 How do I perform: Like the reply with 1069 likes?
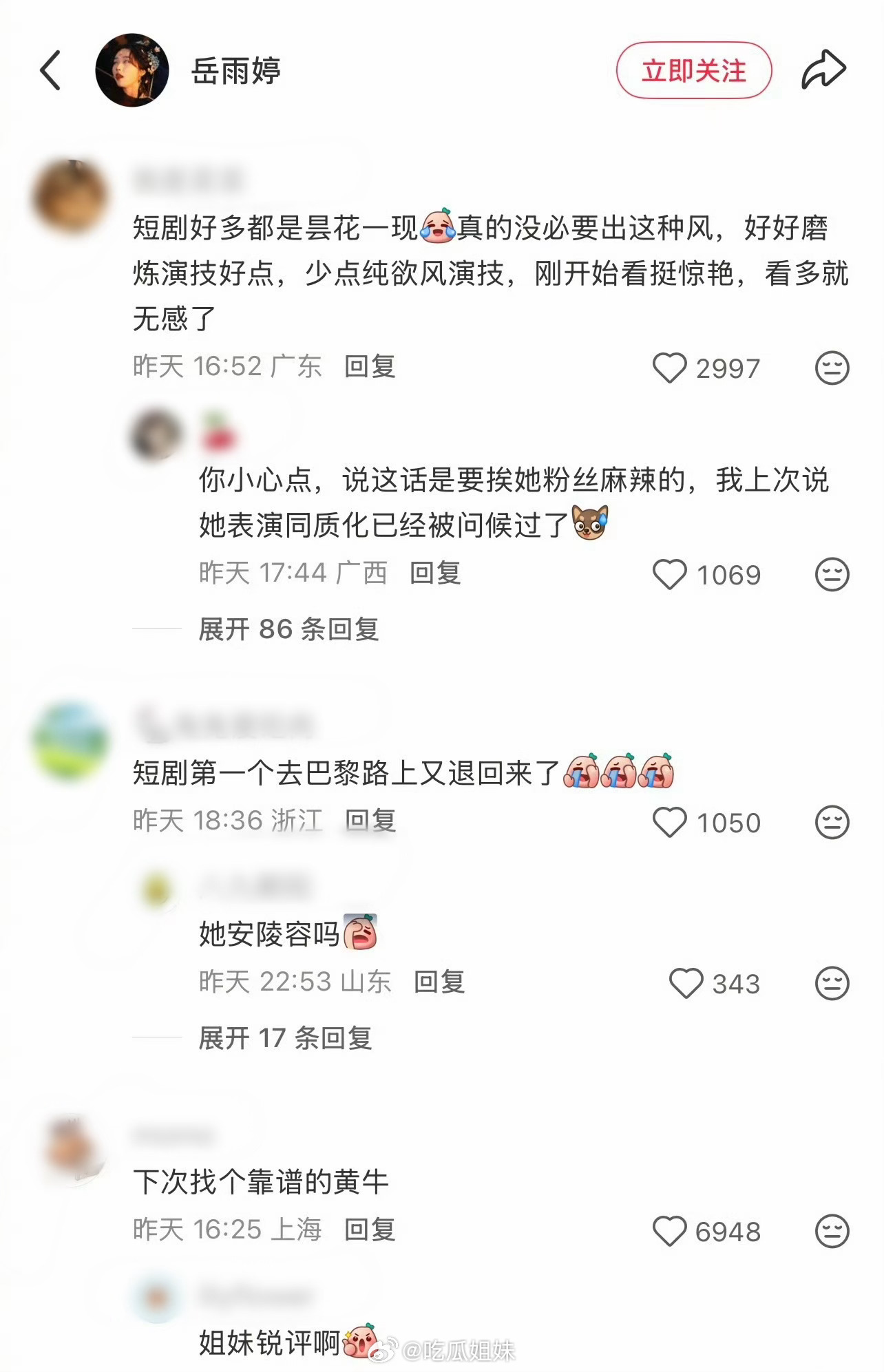669,574
